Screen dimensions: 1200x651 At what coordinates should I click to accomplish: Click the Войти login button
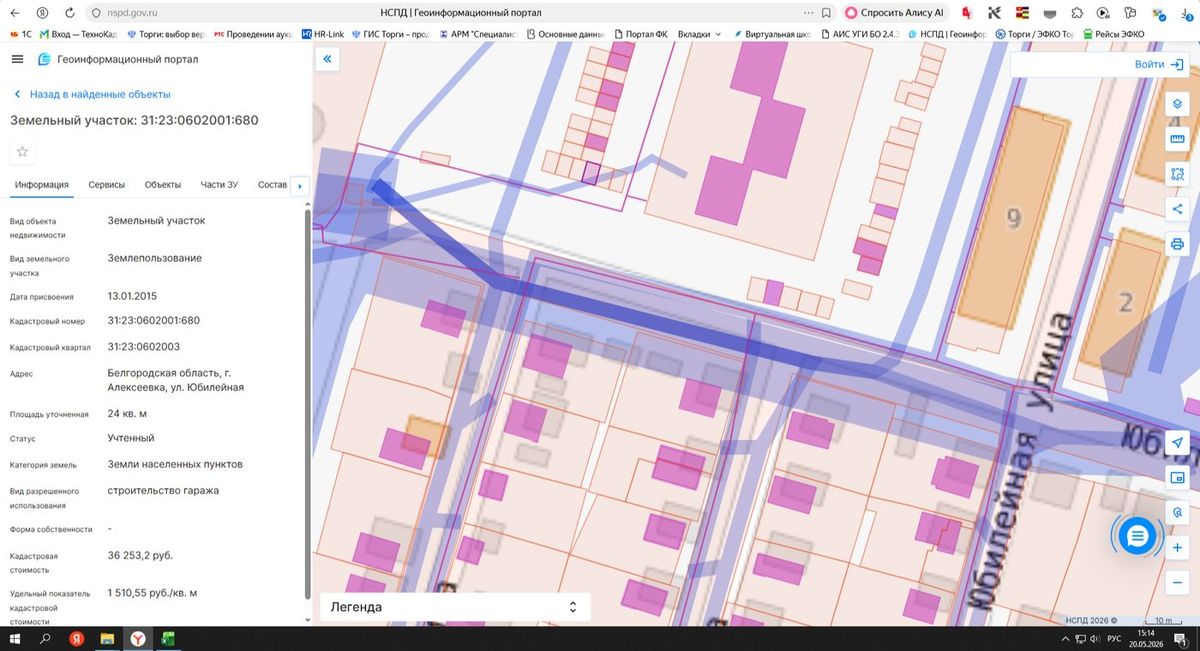click(x=1159, y=64)
